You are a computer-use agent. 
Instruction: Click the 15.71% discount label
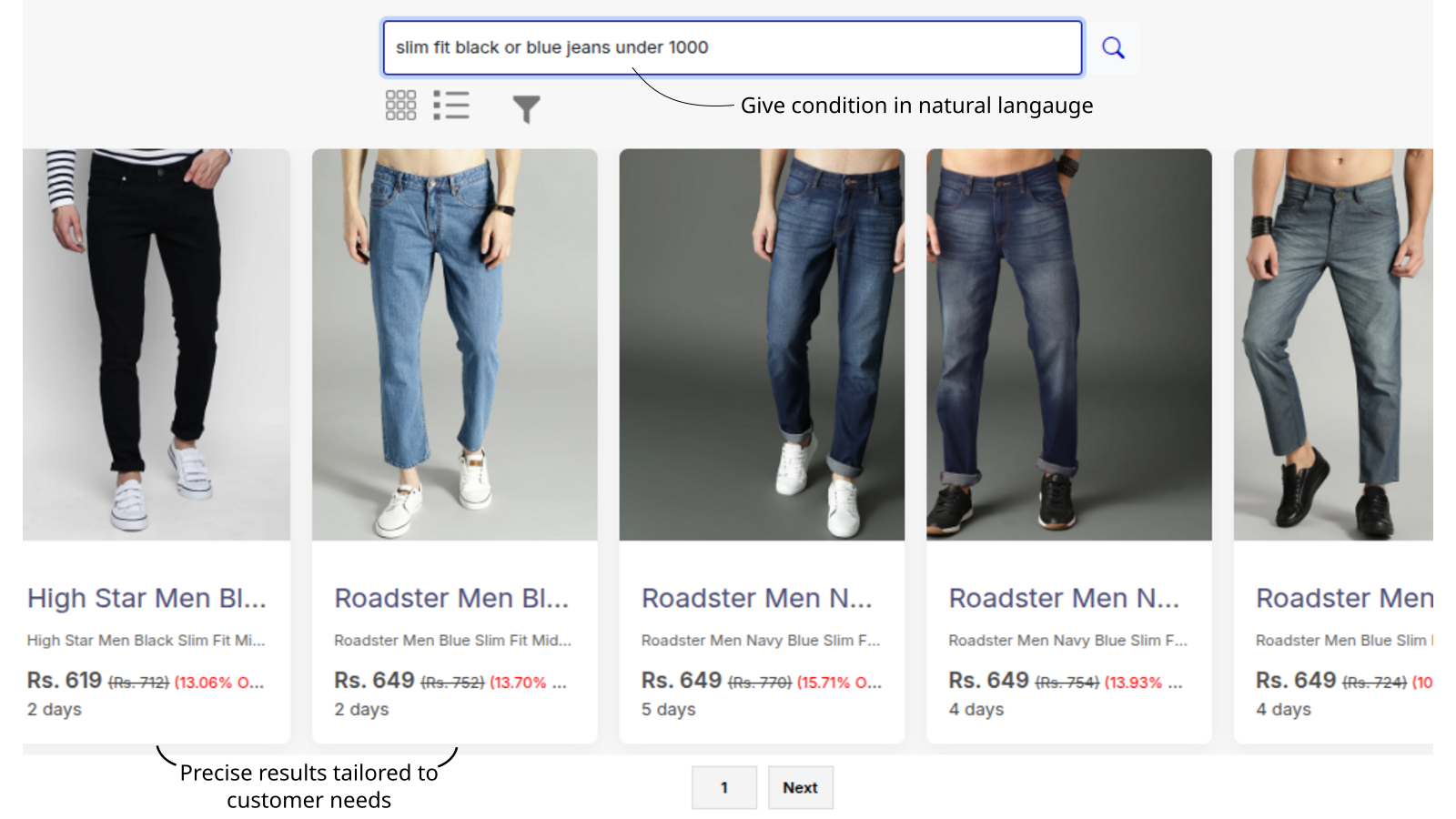(x=837, y=682)
